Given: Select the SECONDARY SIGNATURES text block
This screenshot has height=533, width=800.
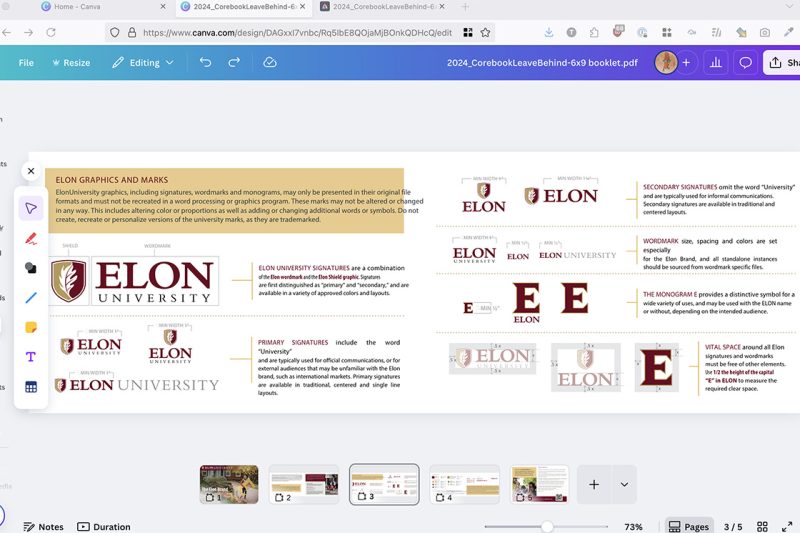Looking at the screenshot, I should (719, 199).
